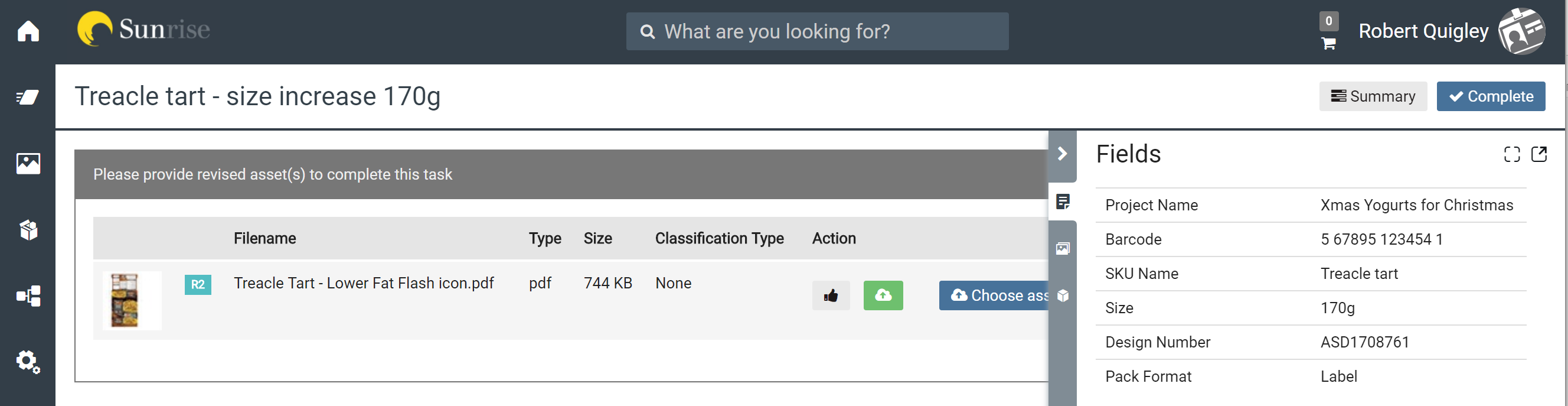Screen dimensions: 1568x406
Task: Click the Complete button
Action: (x=1491, y=96)
